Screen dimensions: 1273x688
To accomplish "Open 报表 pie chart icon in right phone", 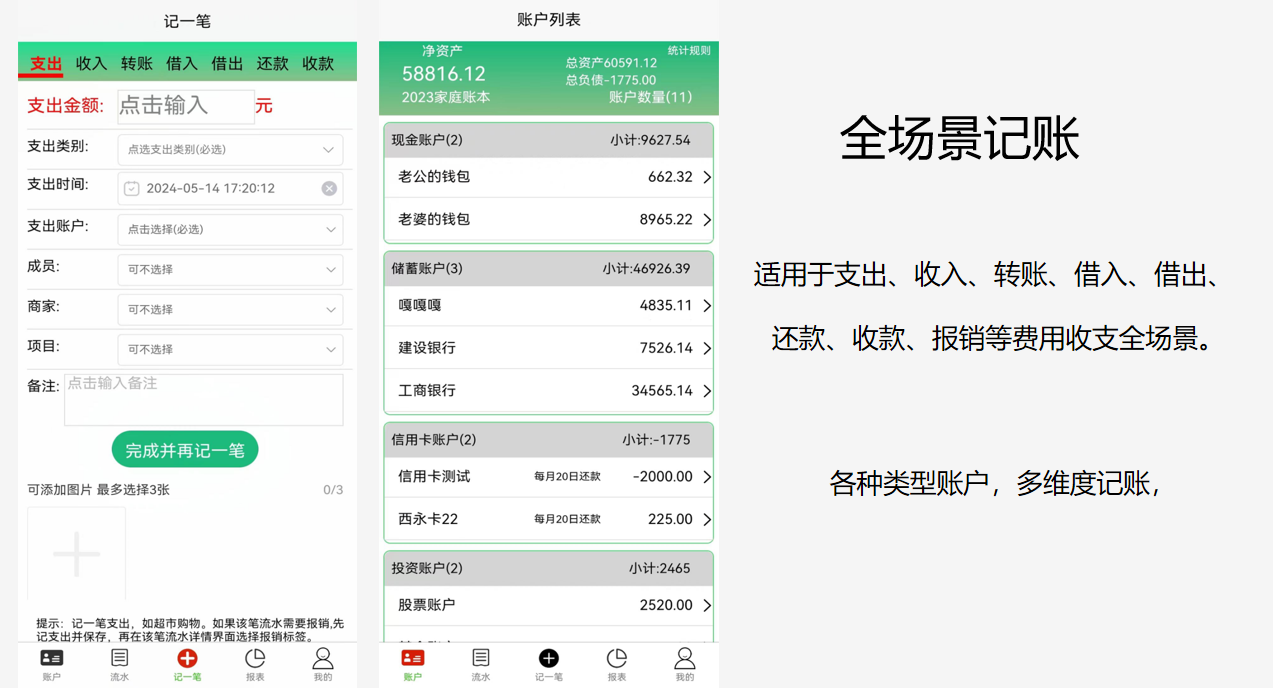I will tap(617, 659).
